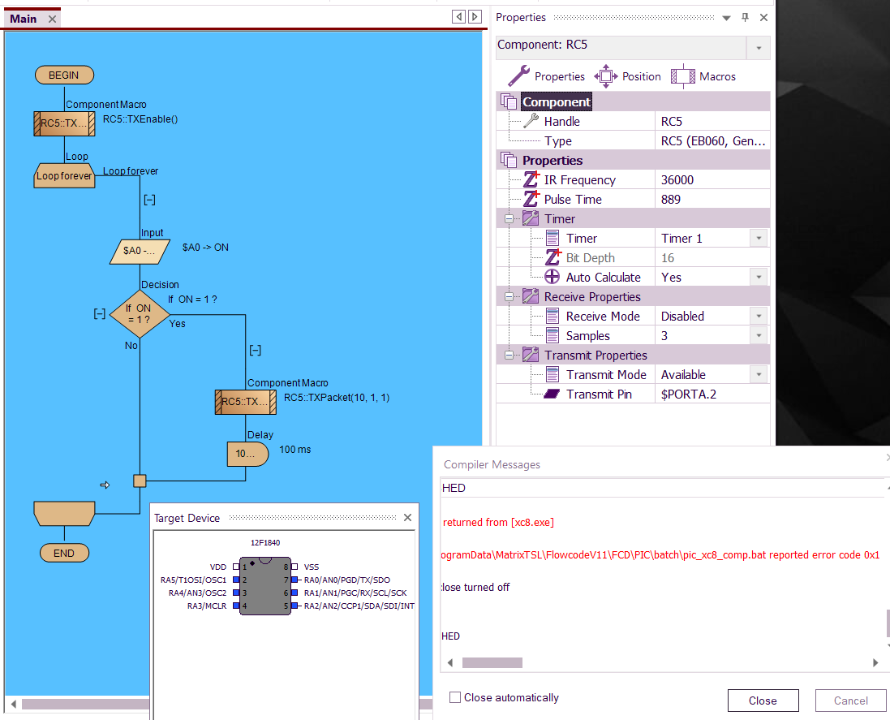Close the Main tab
This screenshot has height=720, width=890.
pos(52,19)
